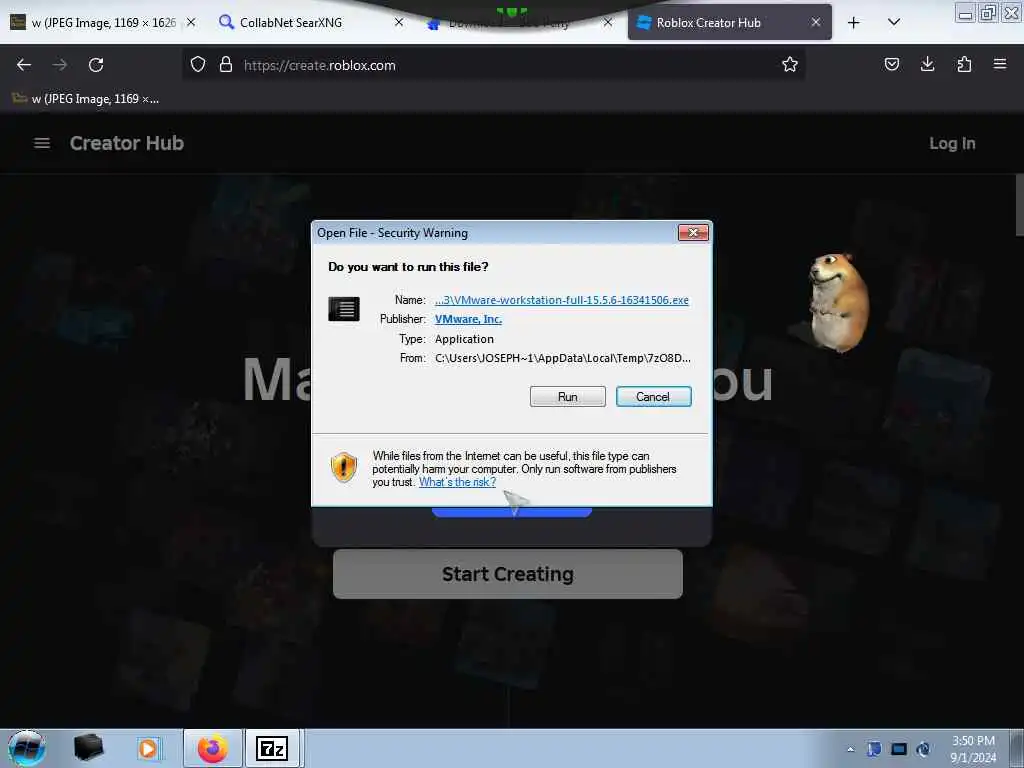The image size is (1024, 768).
Task: Show hidden system tray icons
Action: click(850, 749)
